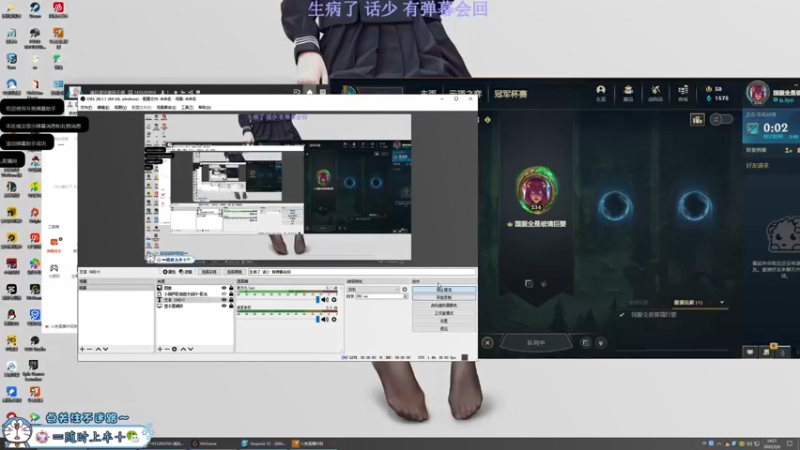
Task: Toggle visibility of the text (GDI+) source
Action: coord(223,300)
